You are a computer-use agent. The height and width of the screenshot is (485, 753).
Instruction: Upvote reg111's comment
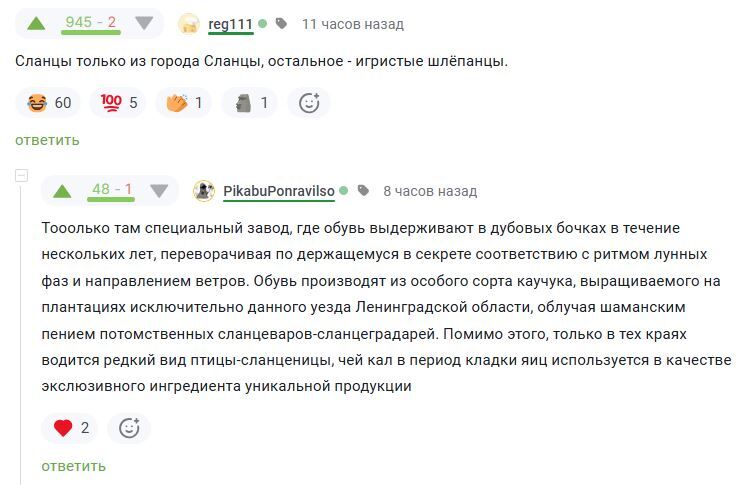(x=36, y=23)
